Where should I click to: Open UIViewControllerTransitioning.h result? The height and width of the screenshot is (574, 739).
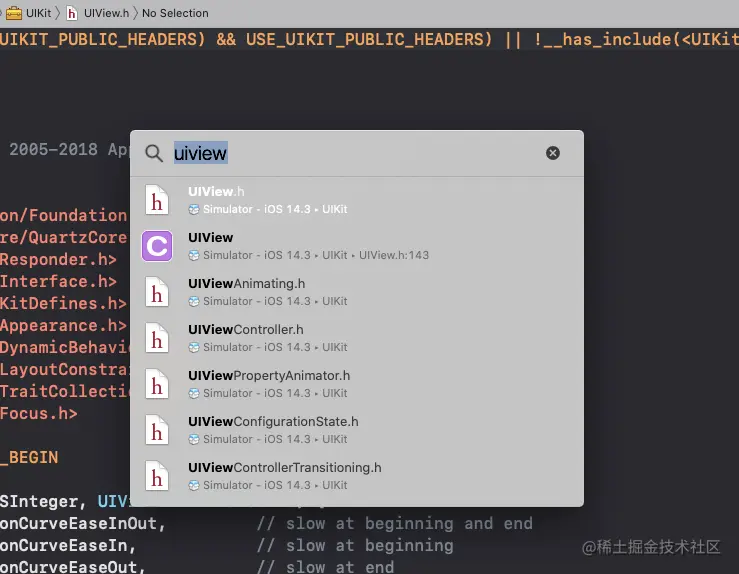pyautogui.click(x=357, y=476)
